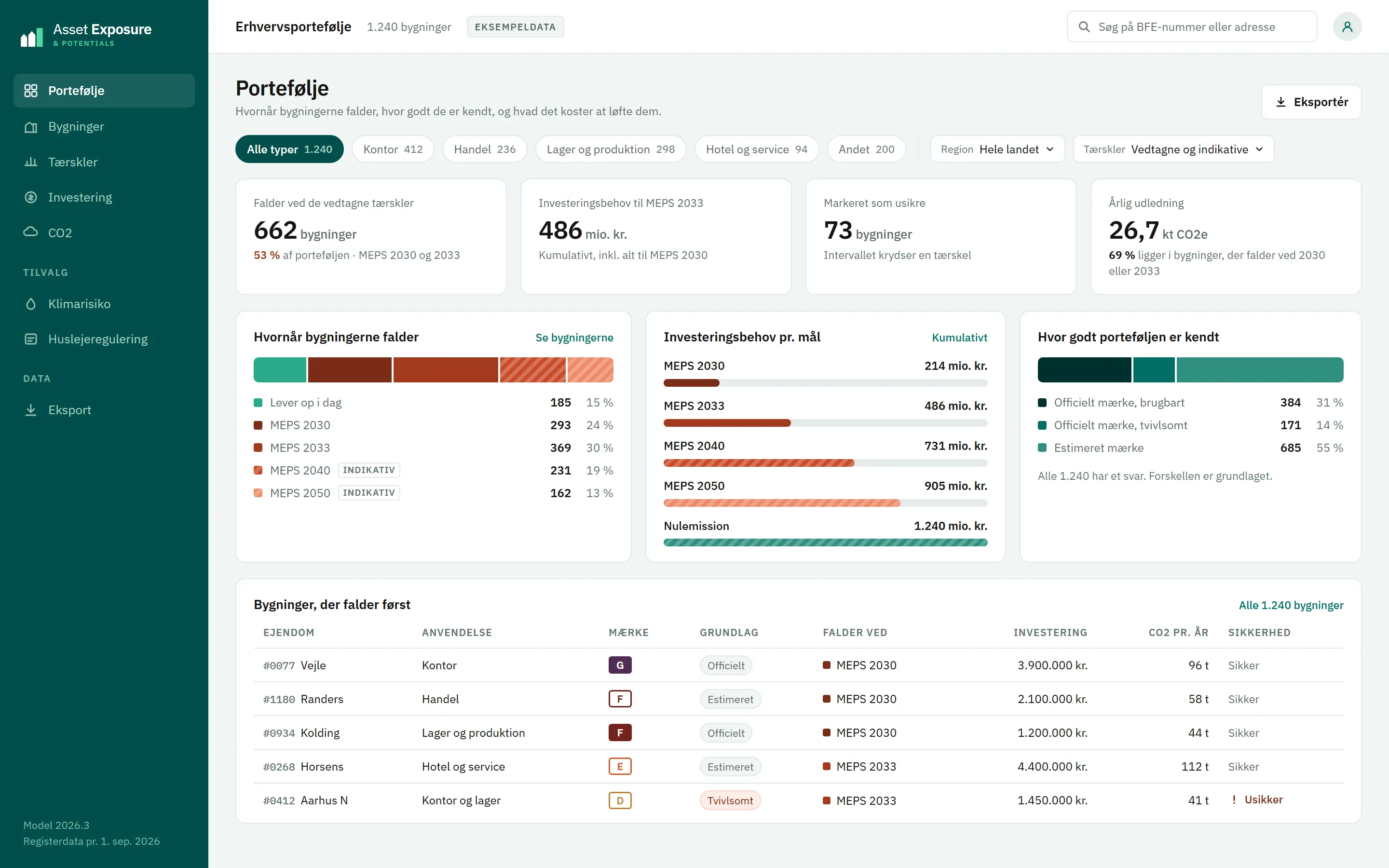
Task: Click the Officielt mærke, brugbart legend swatch
Action: [1042, 403]
